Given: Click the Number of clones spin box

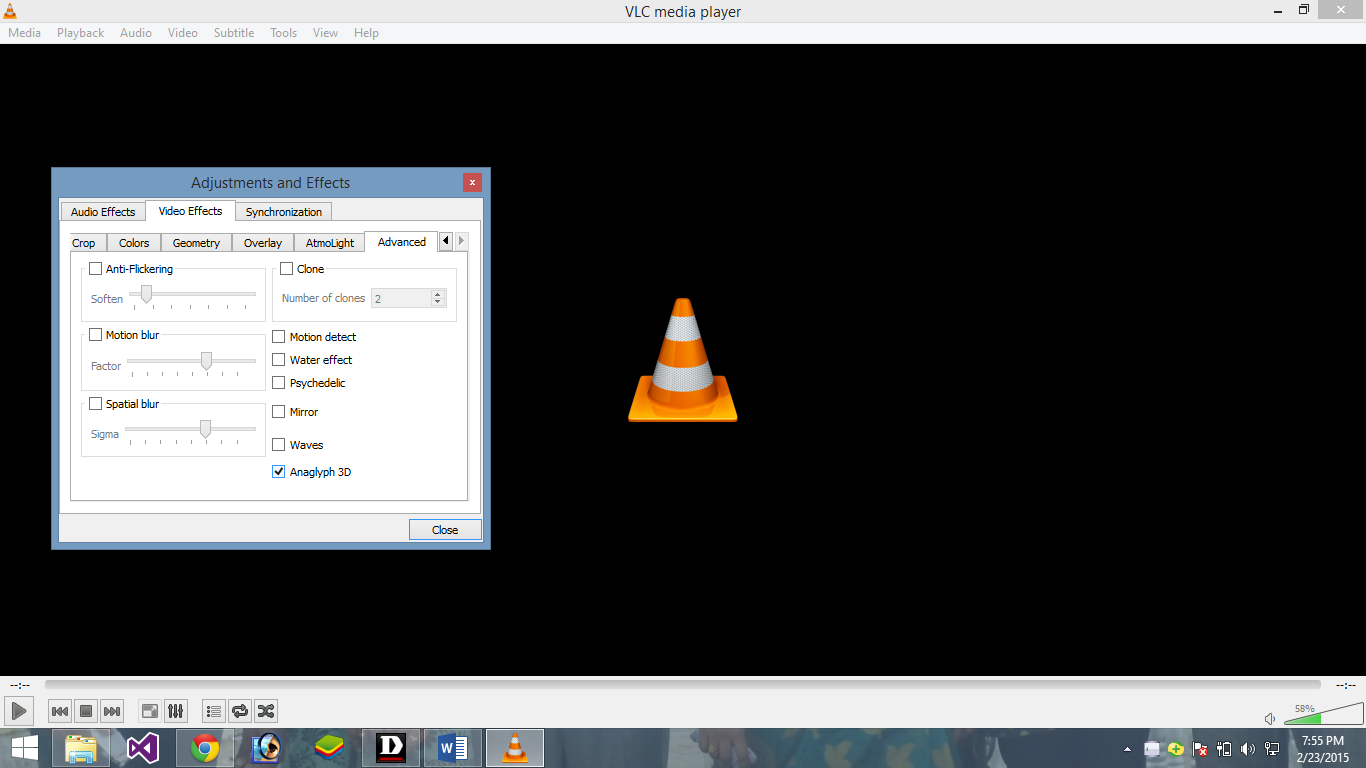Looking at the screenshot, I should (x=409, y=298).
